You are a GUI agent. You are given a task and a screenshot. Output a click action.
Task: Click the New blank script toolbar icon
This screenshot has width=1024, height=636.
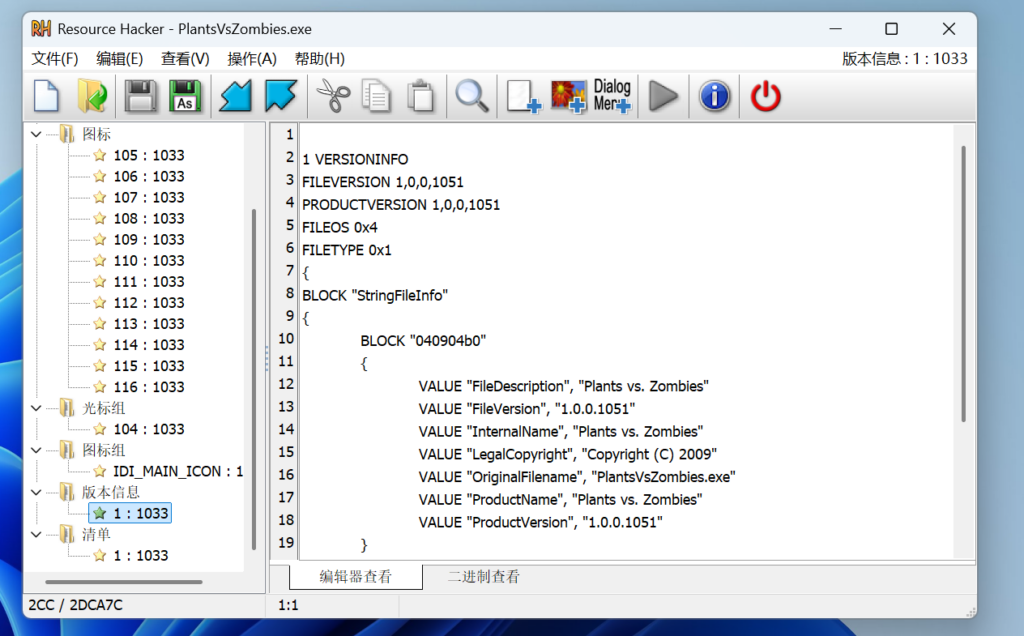46,96
